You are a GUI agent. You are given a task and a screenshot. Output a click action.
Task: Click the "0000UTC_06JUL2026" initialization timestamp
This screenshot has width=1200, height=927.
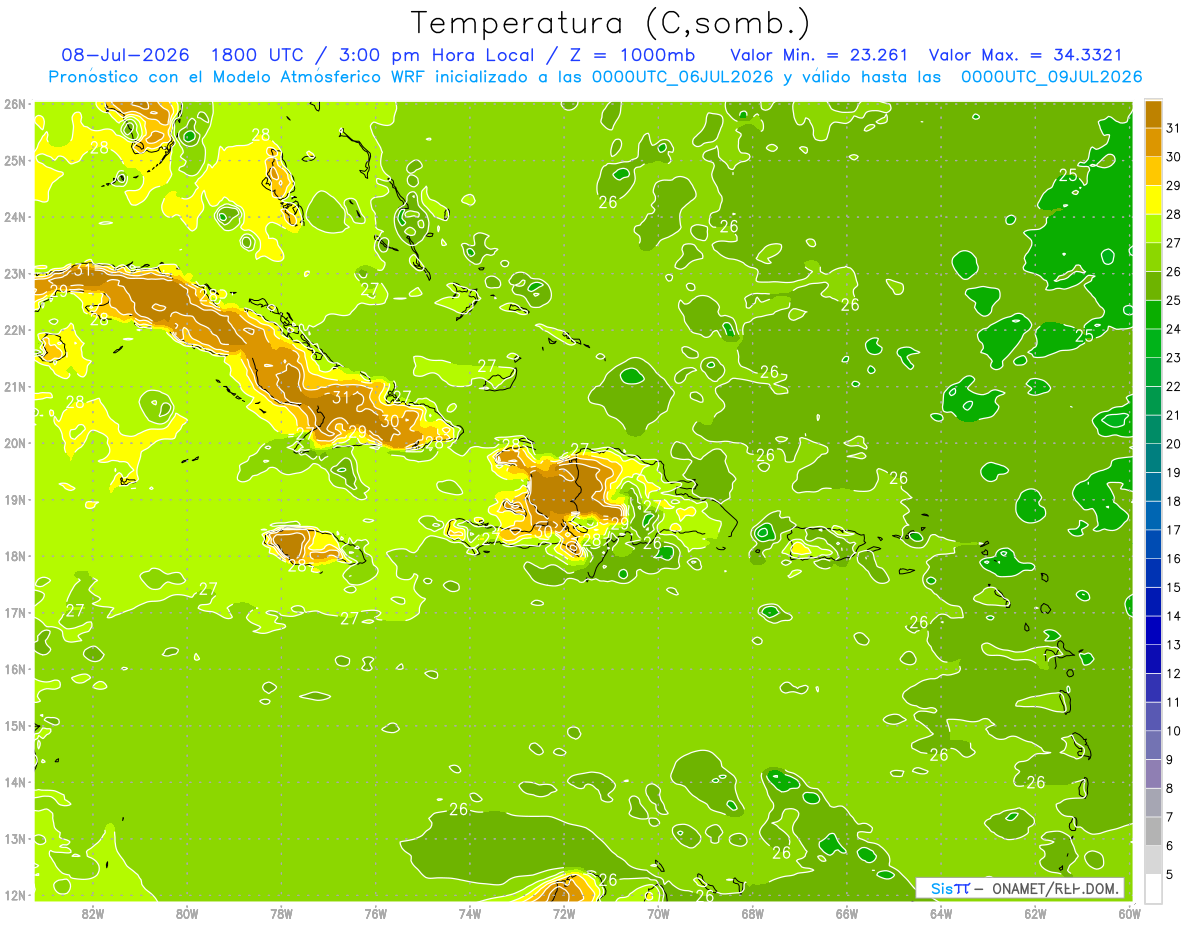click(x=683, y=77)
